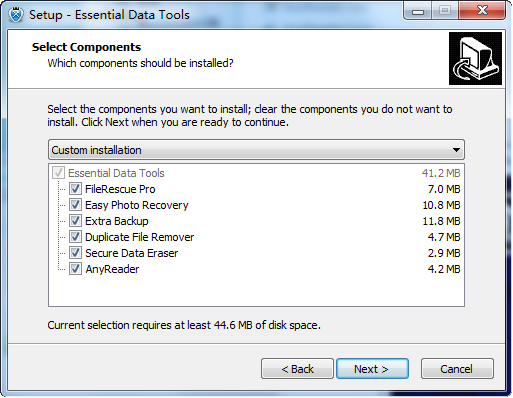This screenshot has height=398, width=513.
Task: Select the AnyReader list entry
Action: (112, 269)
